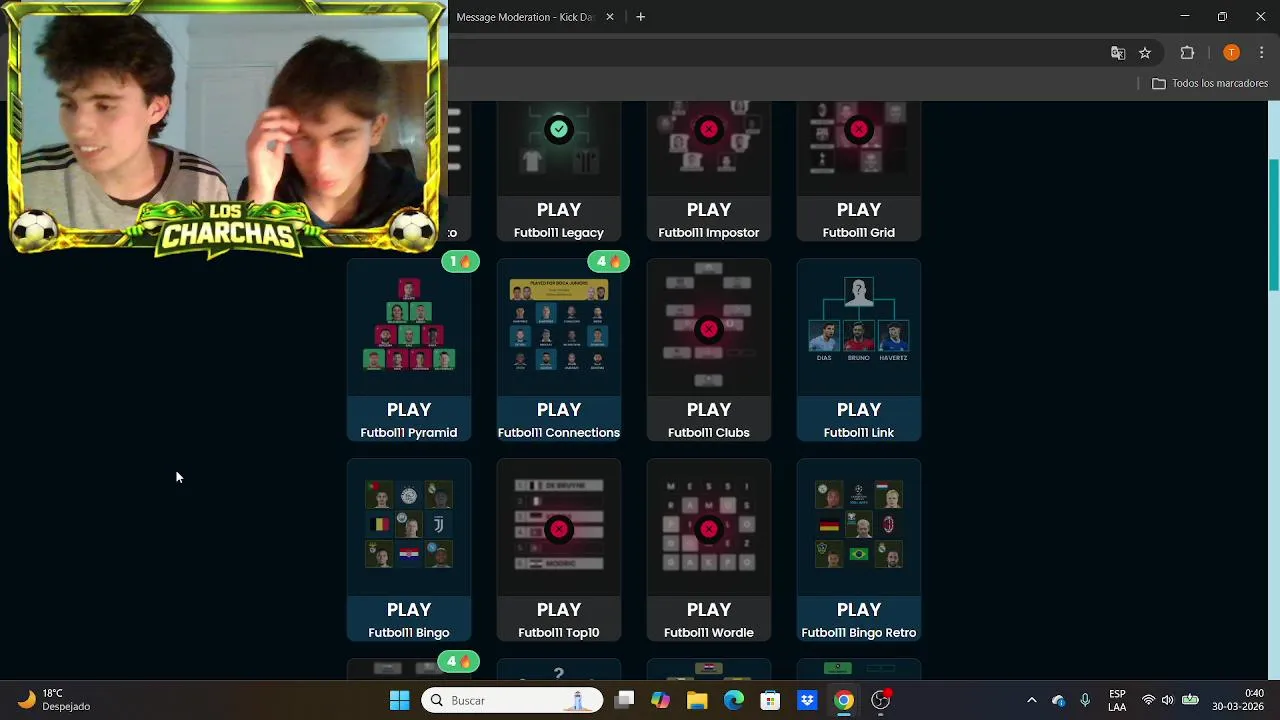Click the OneDrive cloud tray icon
This screenshot has width=1280, height=720.
pyautogui.click(x=1059, y=700)
